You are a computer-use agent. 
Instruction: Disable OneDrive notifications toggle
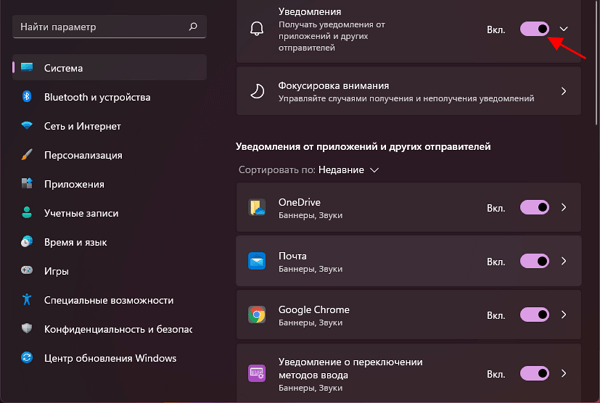click(x=534, y=207)
